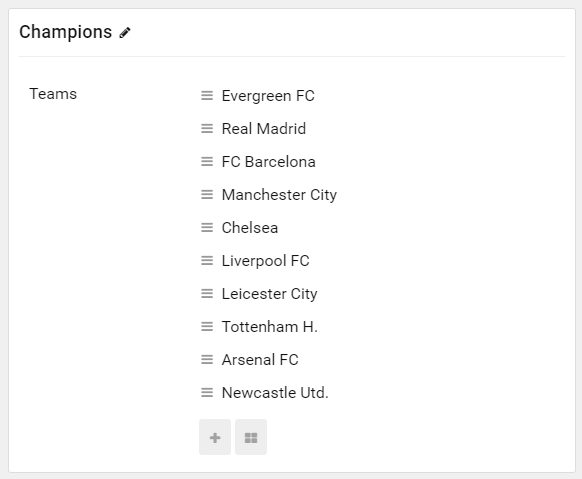Click the pencil edit icon beside Champions
The height and width of the screenshot is (479, 582).
point(125,33)
